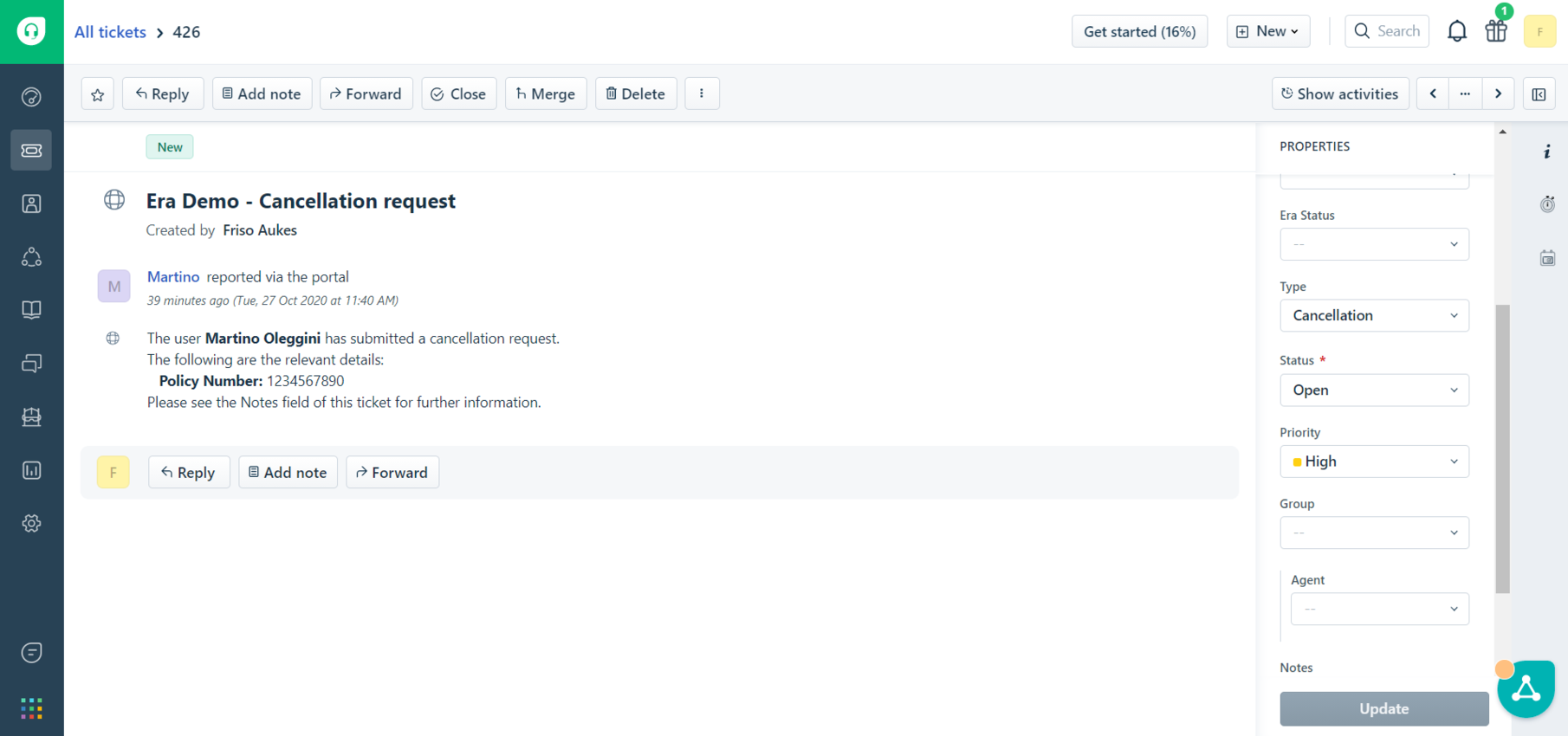Click Forward in the top toolbar
The width and height of the screenshot is (1568, 736).
(366, 94)
